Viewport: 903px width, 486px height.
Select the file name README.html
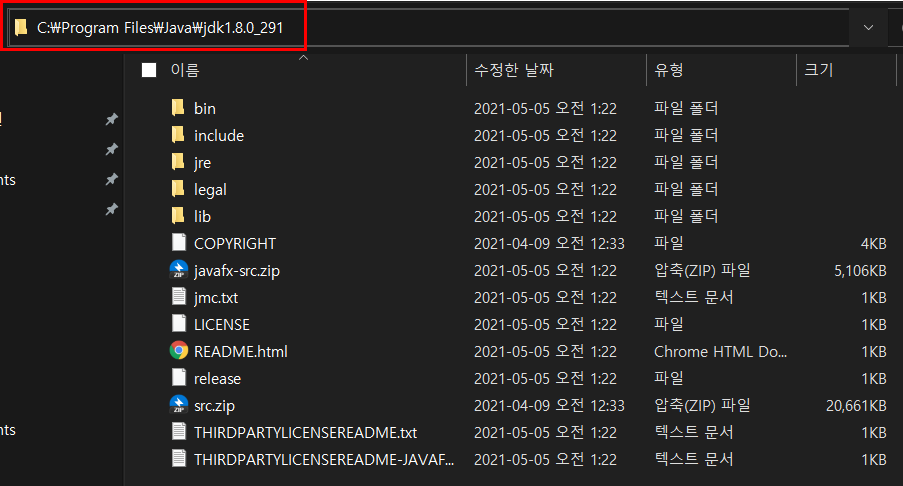click(241, 352)
